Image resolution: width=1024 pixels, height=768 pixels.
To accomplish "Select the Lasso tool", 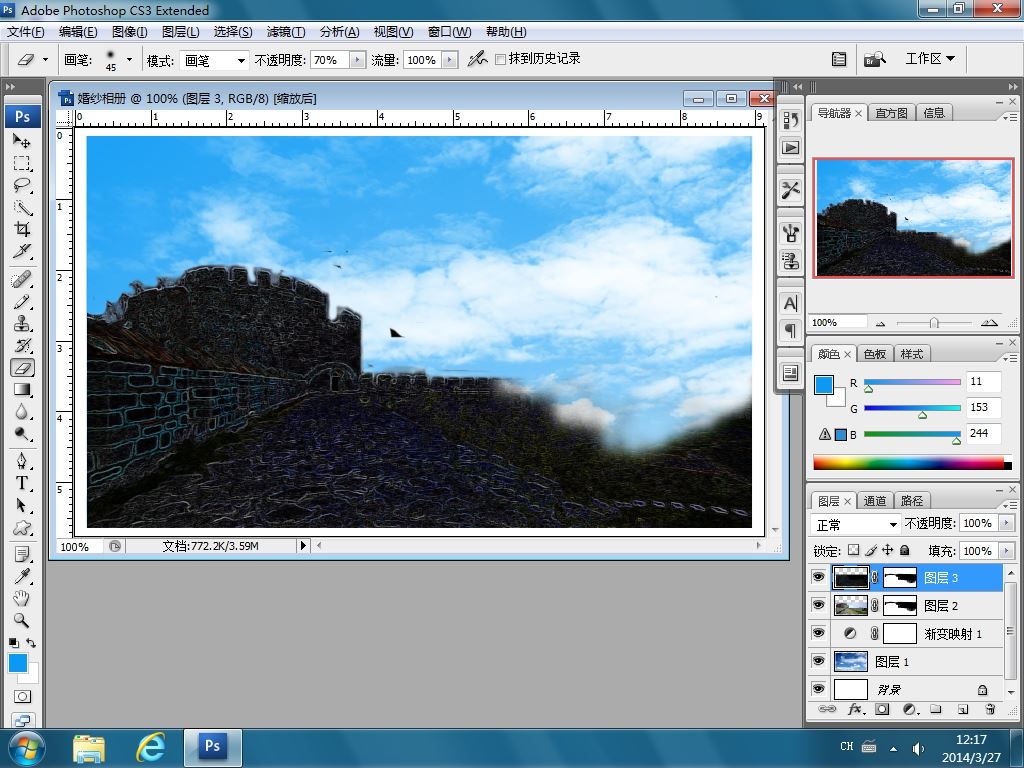I will pos(22,185).
